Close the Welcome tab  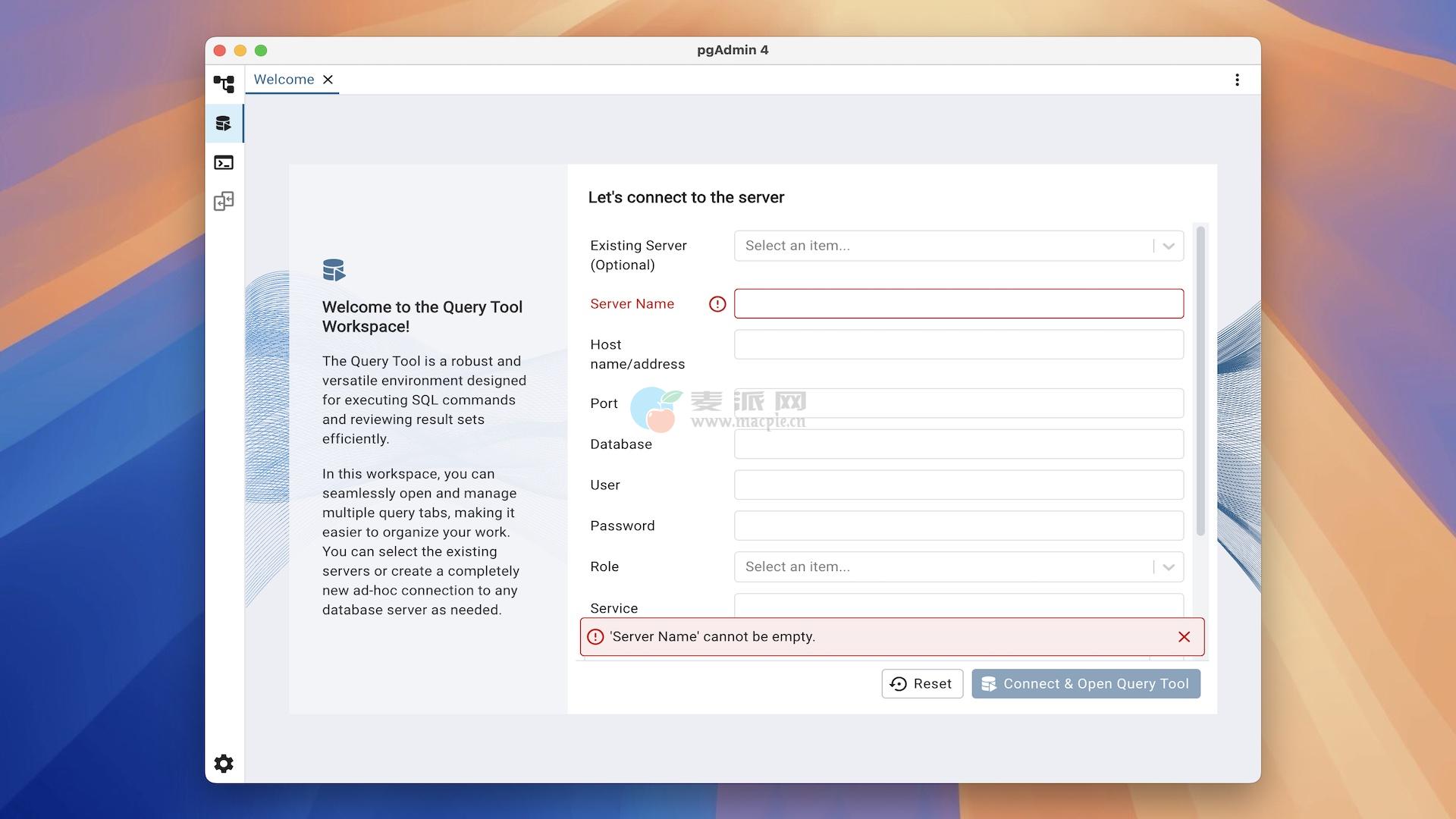pos(328,80)
